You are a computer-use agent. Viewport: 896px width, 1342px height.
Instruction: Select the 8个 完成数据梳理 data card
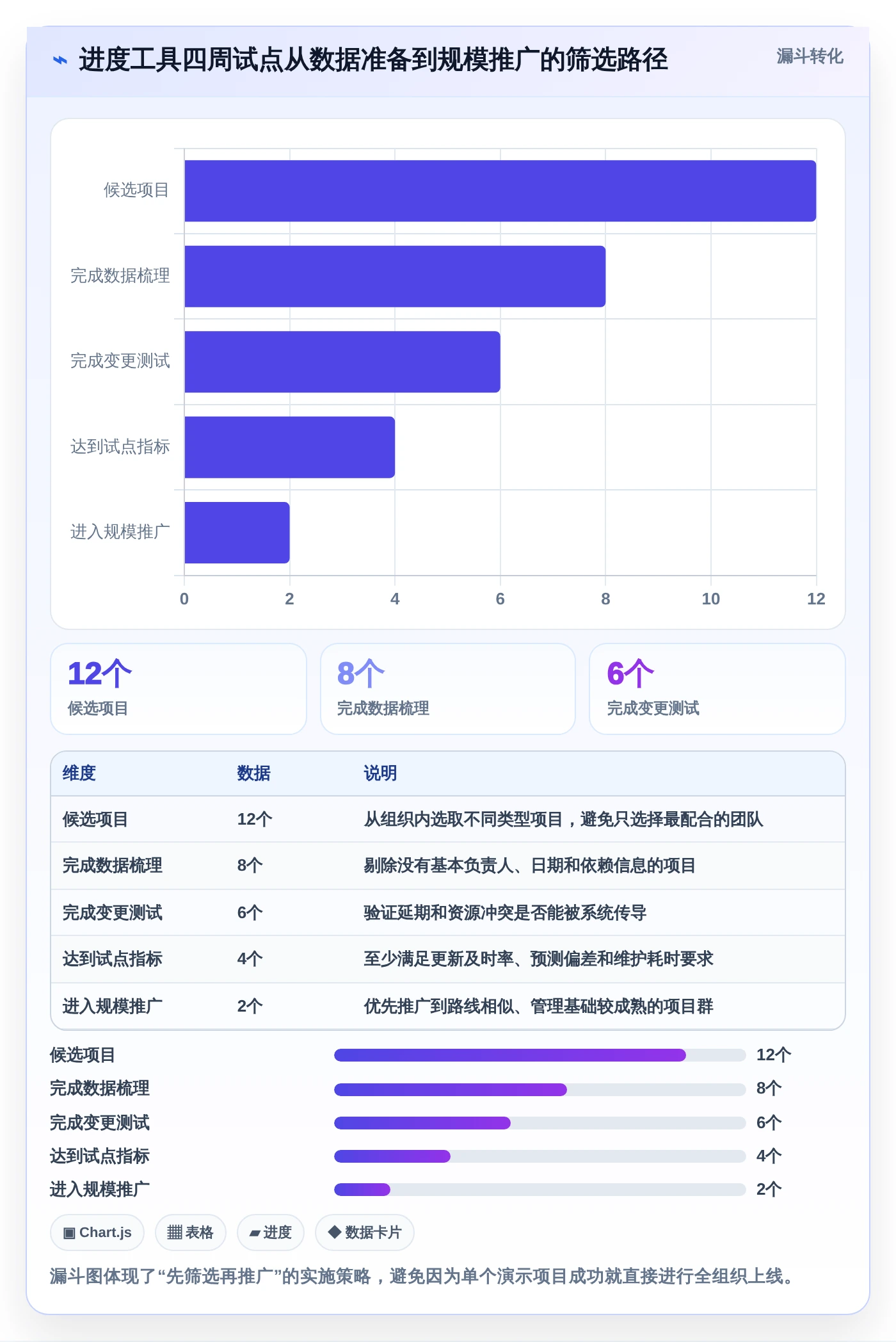448,689
